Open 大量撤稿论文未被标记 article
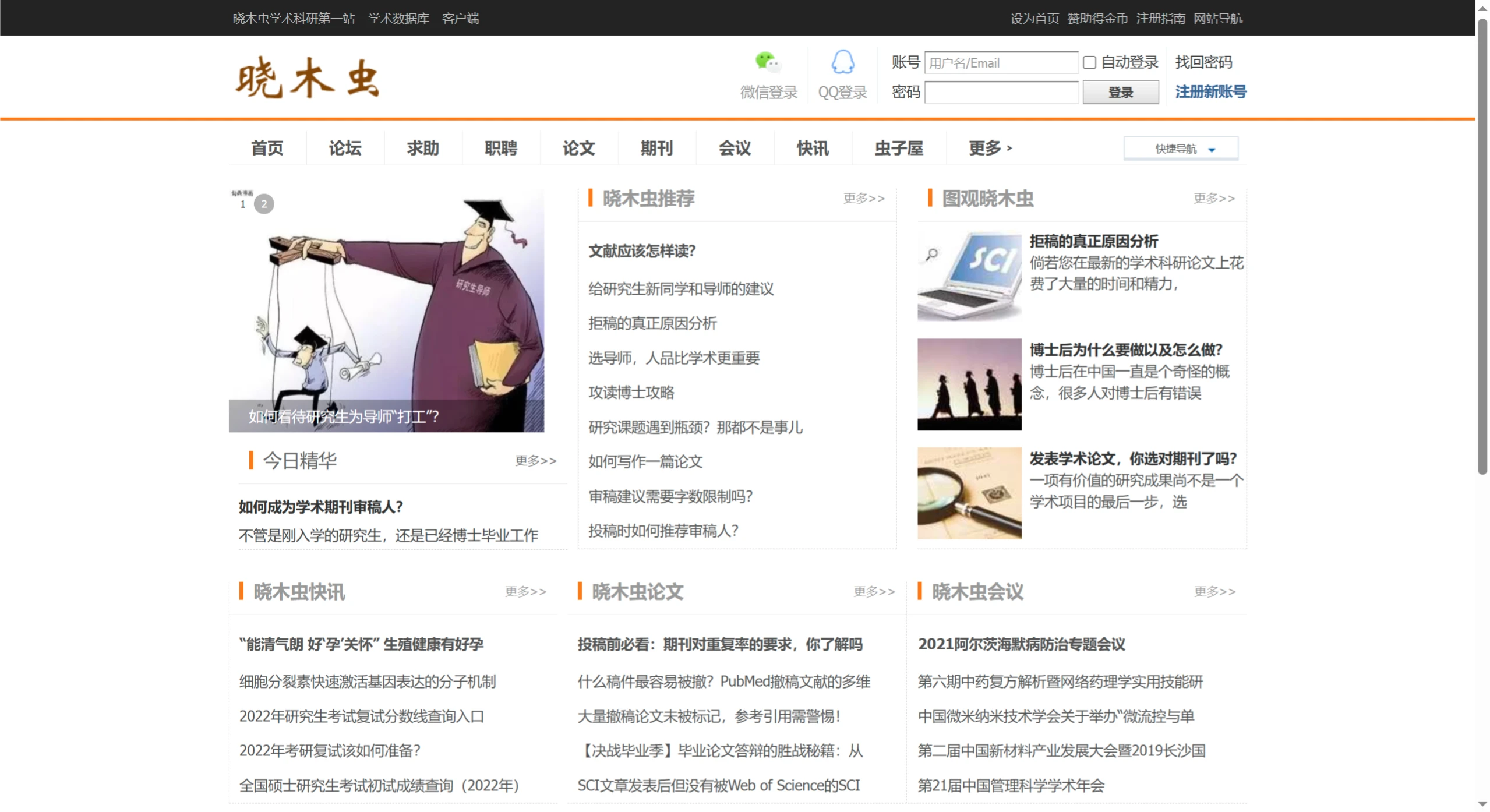The image size is (1490, 812). click(x=709, y=716)
